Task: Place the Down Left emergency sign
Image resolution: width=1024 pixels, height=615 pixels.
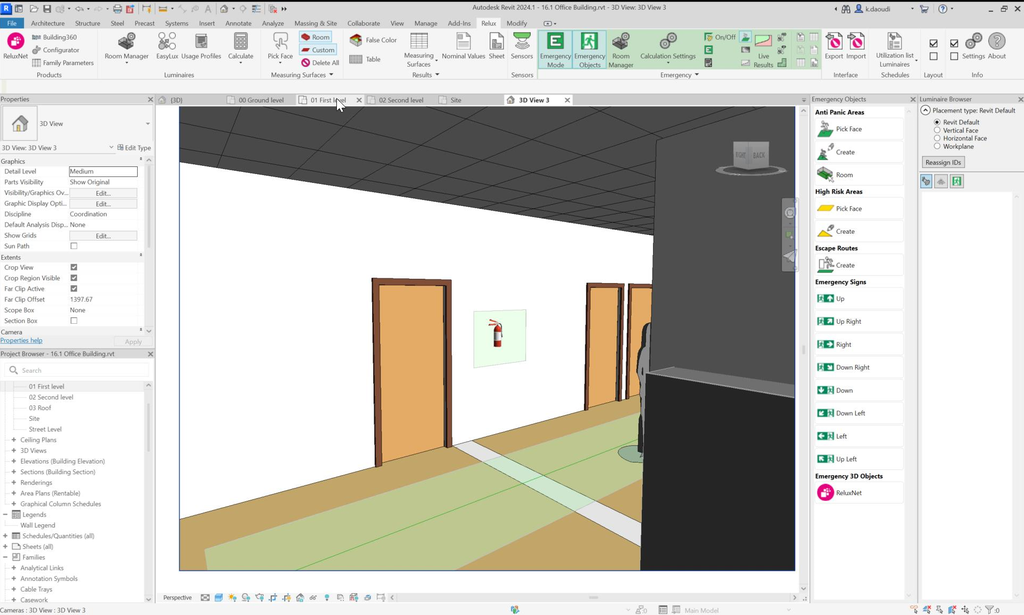Action: pos(858,413)
